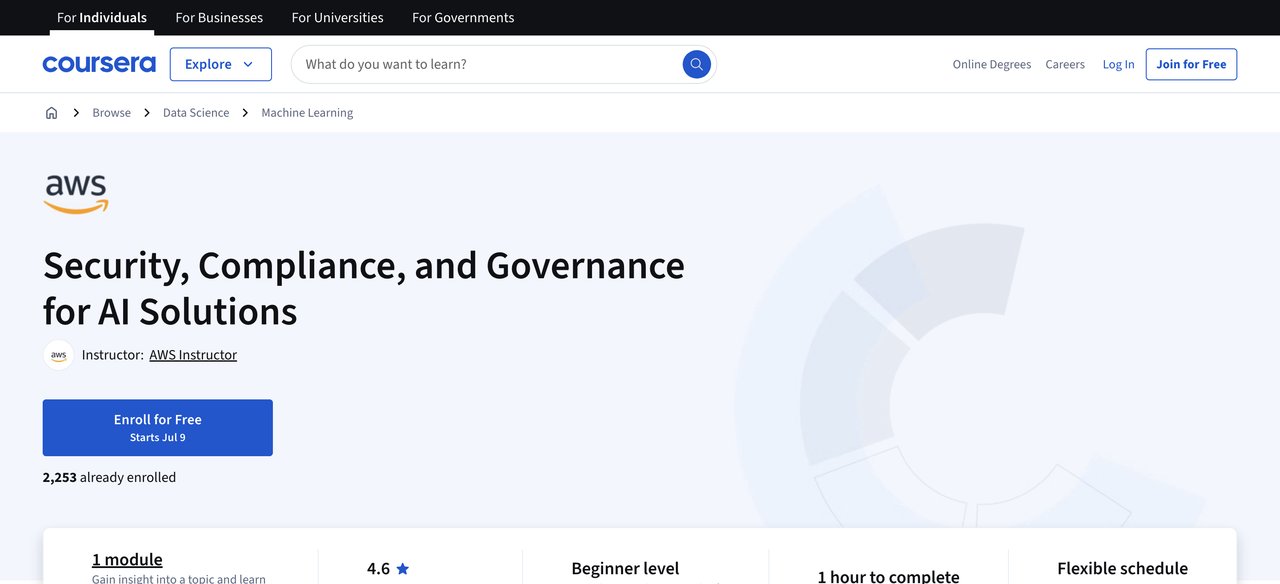The height and width of the screenshot is (584, 1280).
Task: Click the breadcrumb chevron after Browse
Action: [x=146, y=112]
